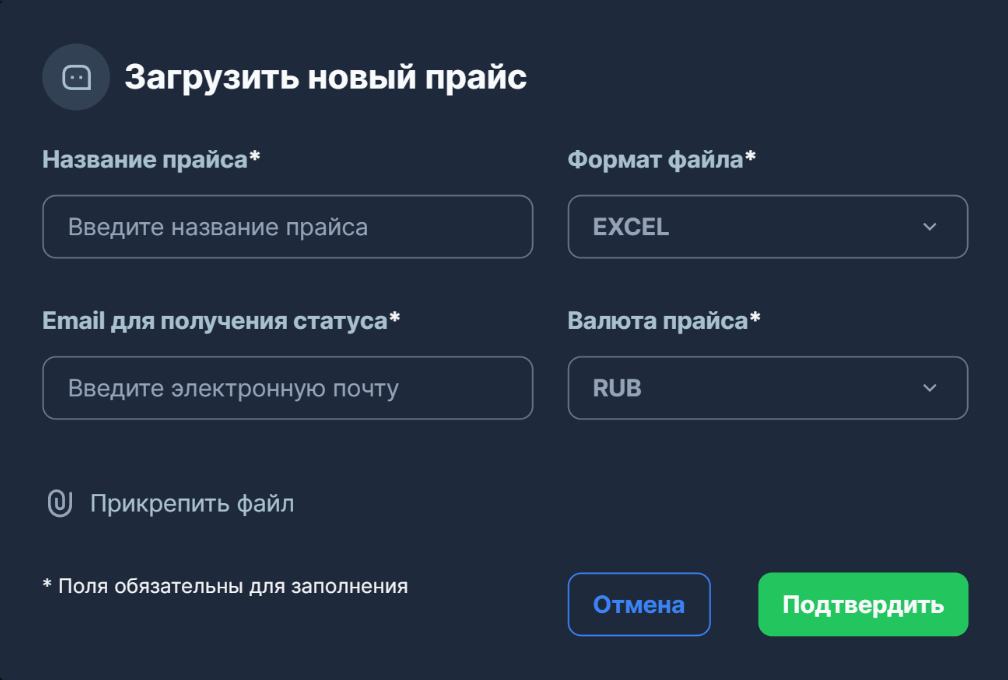Image resolution: width=1008 pixels, height=680 pixels.
Task: Select the EXCEL value text inside the combo box
Action: [631, 227]
